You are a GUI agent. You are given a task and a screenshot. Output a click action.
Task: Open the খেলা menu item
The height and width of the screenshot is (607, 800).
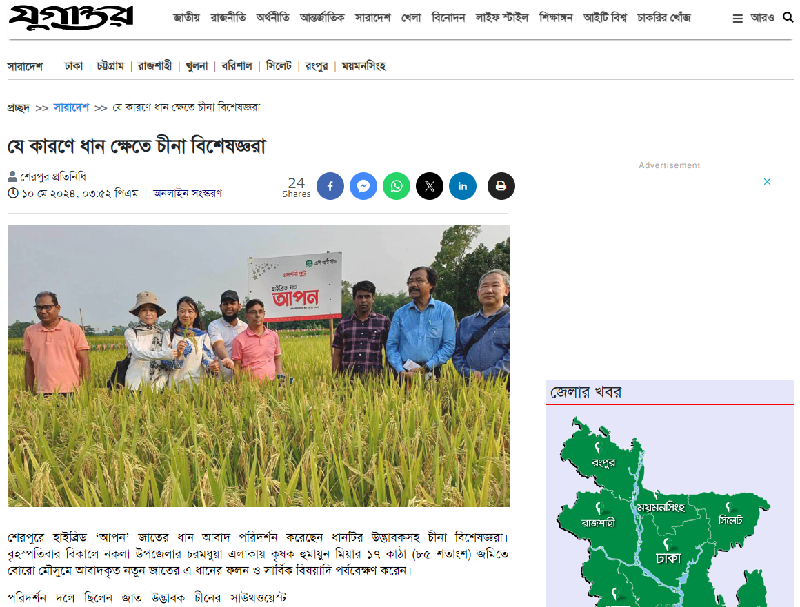(411, 18)
